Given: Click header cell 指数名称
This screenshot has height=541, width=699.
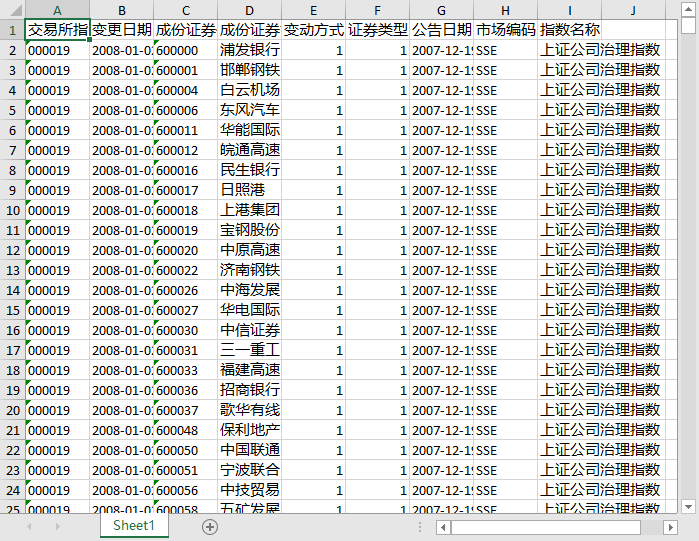Looking at the screenshot, I should pyautogui.click(x=569, y=30).
